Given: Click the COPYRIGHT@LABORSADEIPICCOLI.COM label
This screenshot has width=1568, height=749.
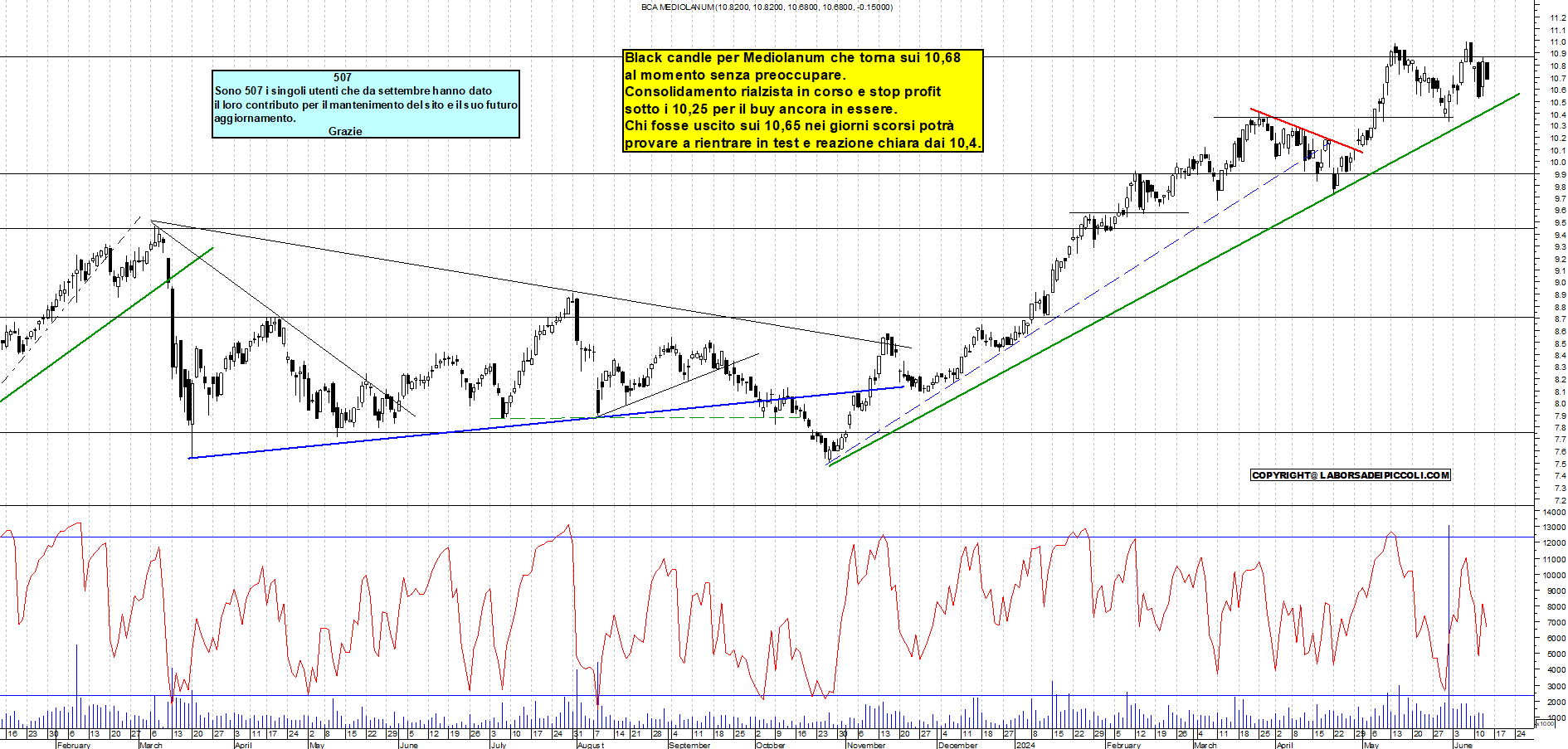Looking at the screenshot, I should coord(1351,475).
